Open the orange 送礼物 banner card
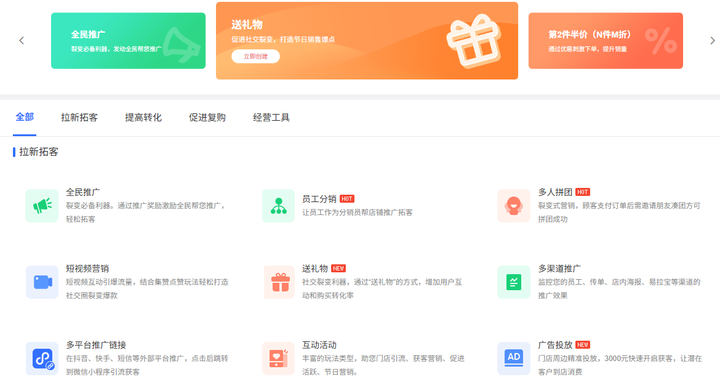Image resolution: width=720 pixels, height=390 pixels. click(367, 40)
